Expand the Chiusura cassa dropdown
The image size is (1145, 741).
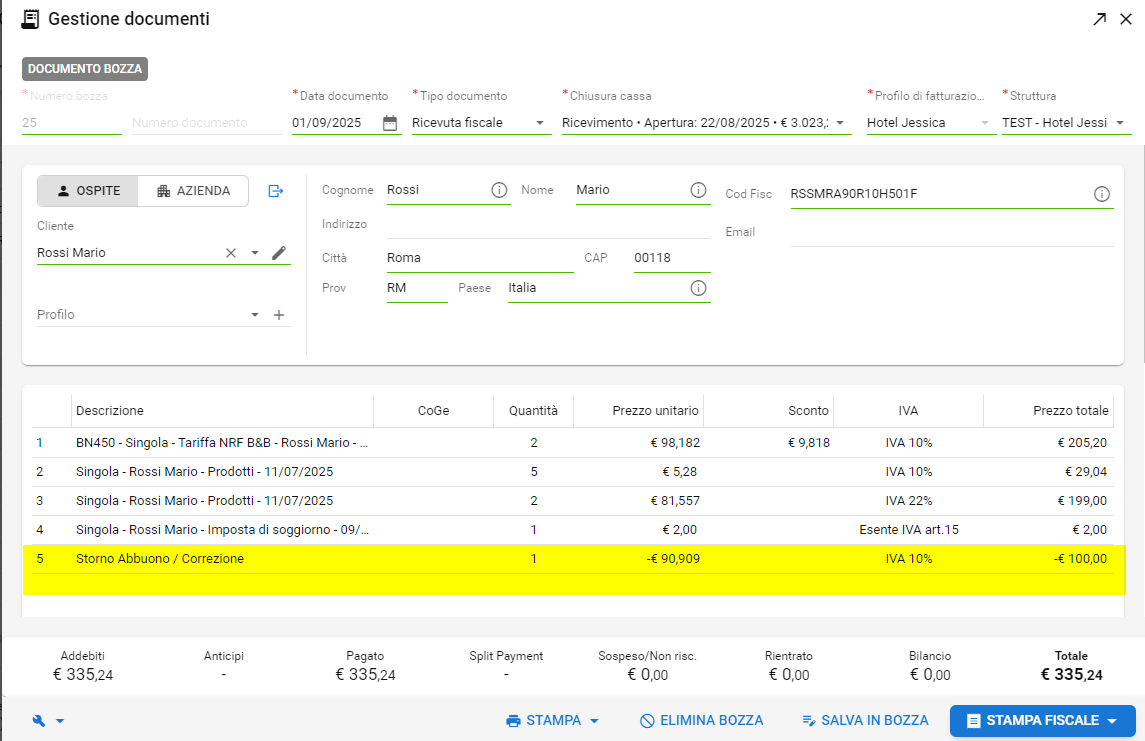(840, 123)
